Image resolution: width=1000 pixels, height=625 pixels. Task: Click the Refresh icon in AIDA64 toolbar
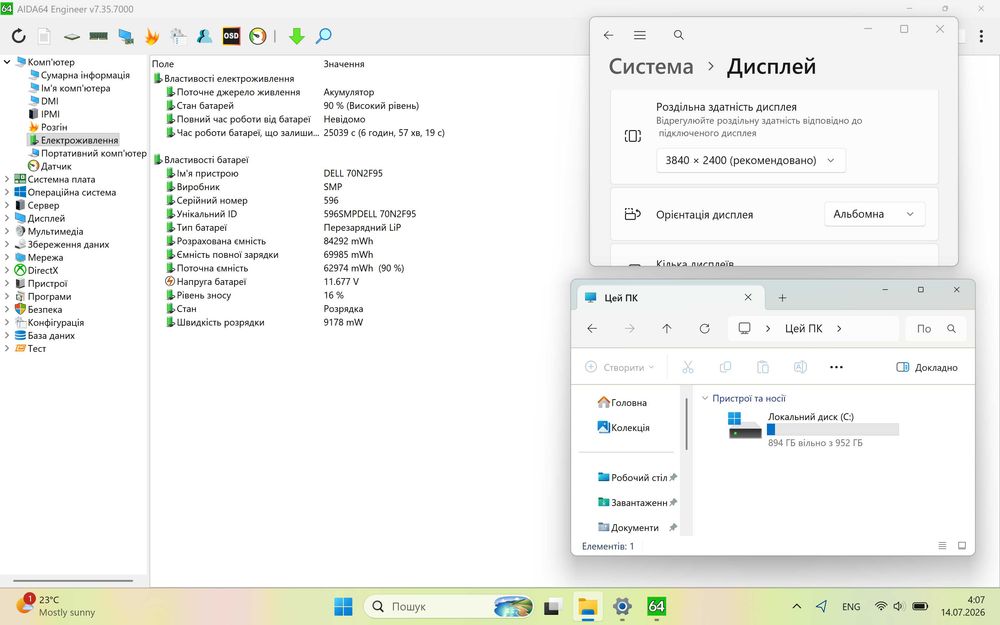click(18, 36)
